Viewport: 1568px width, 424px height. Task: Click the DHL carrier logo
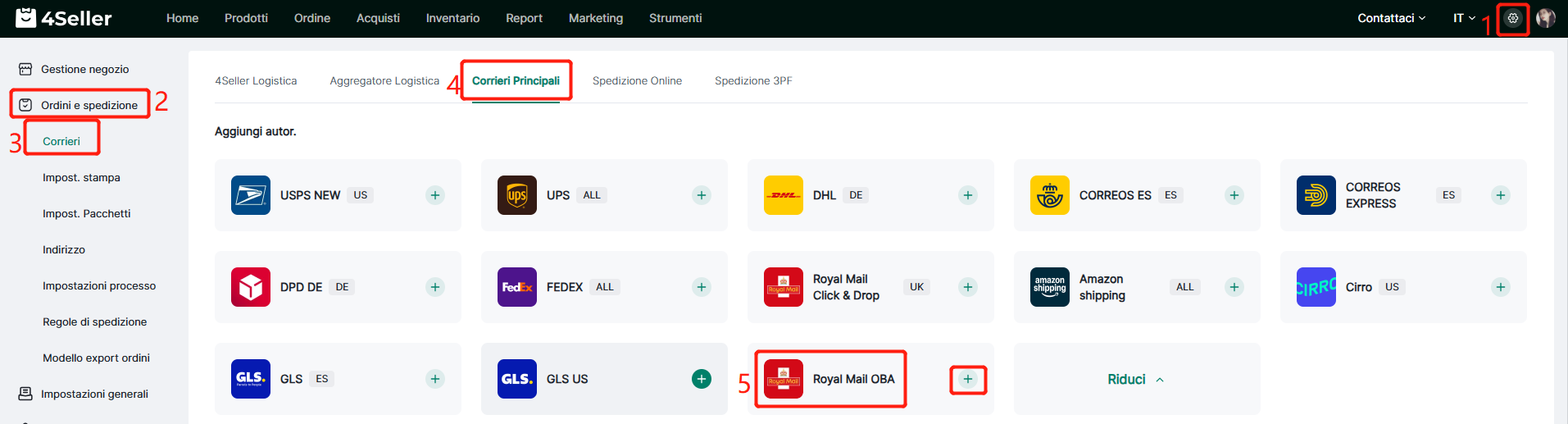pos(784,195)
